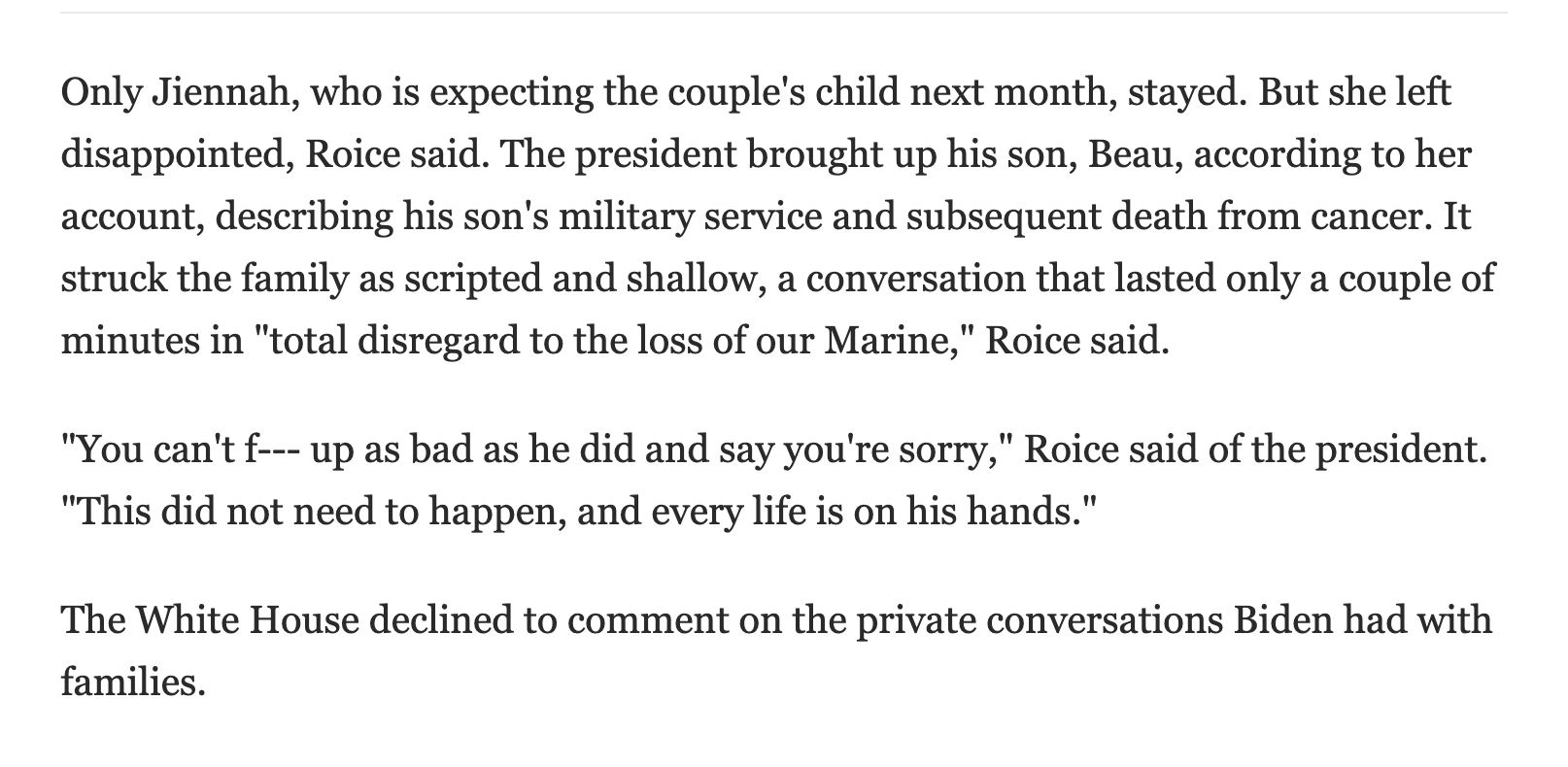This screenshot has height=767, width=1568.
Task: Click the word "families." at article end
Action: pyautogui.click(x=134, y=683)
